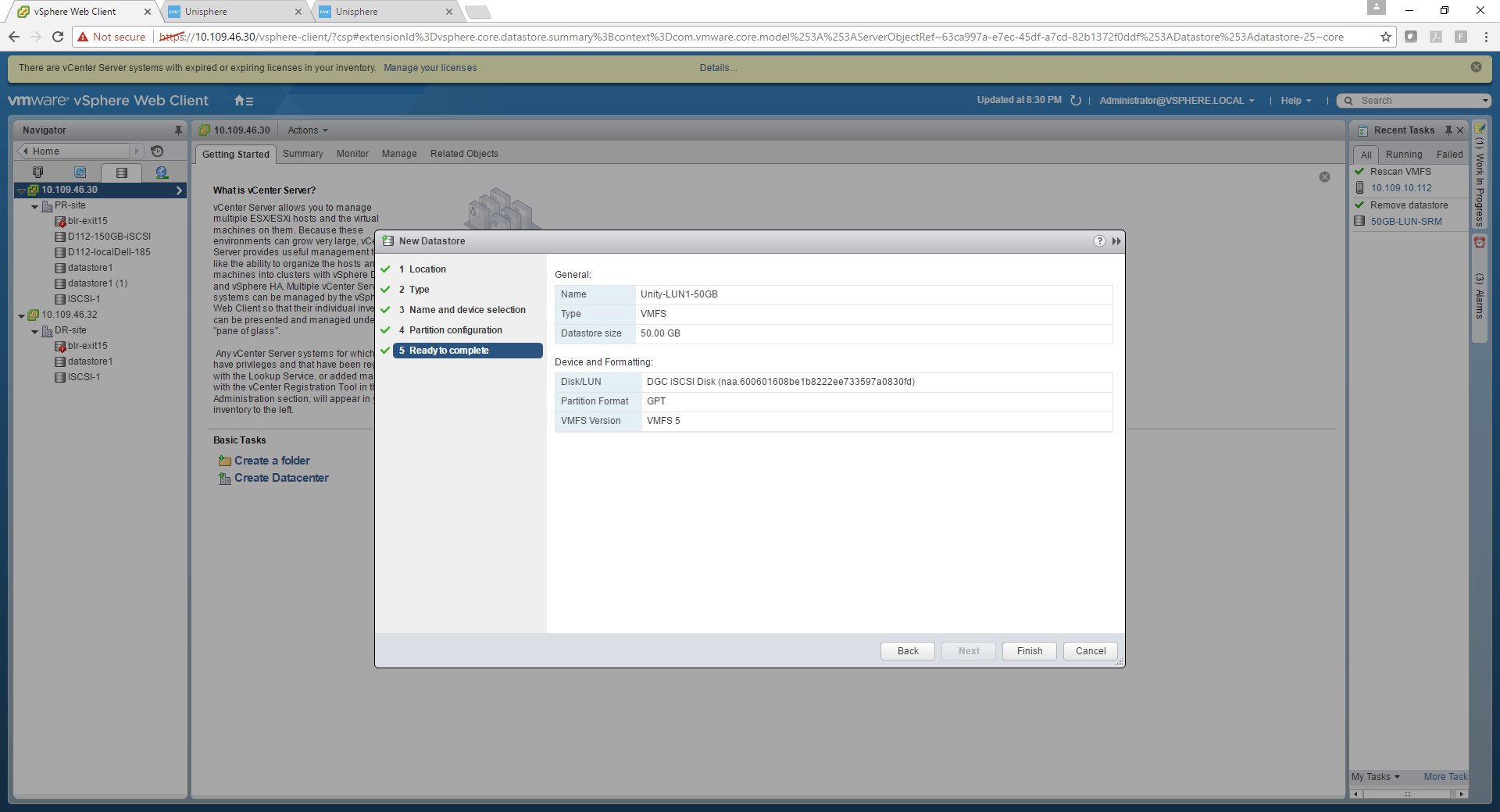Viewport: 1500px width, 812px height.
Task: Click the Back button in the wizard
Action: click(907, 651)
